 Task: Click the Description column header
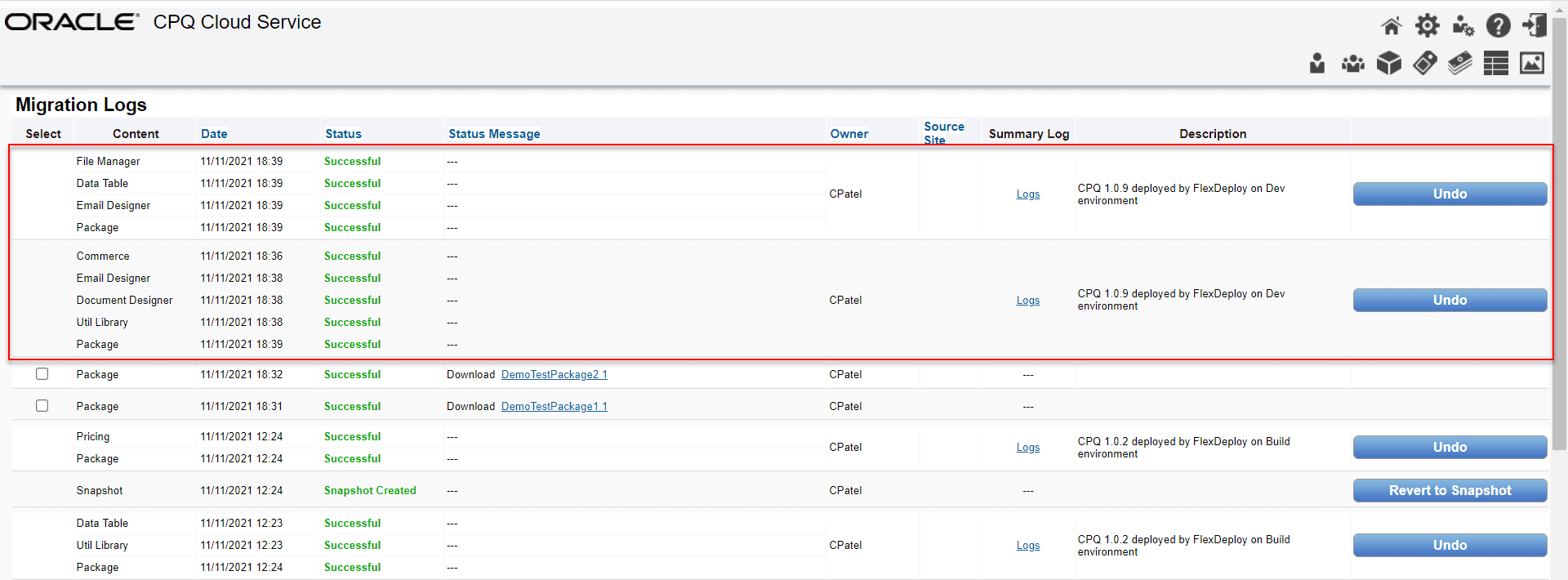click(1213, 134)
